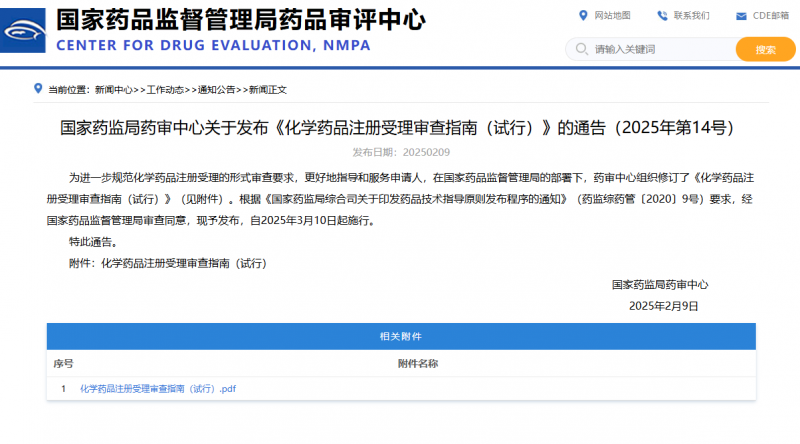Image resolution: width=800 pixels, height=444 pixels.
Task: Click the CDE mailbox envelope icon
Action: (x=740, y=16)
